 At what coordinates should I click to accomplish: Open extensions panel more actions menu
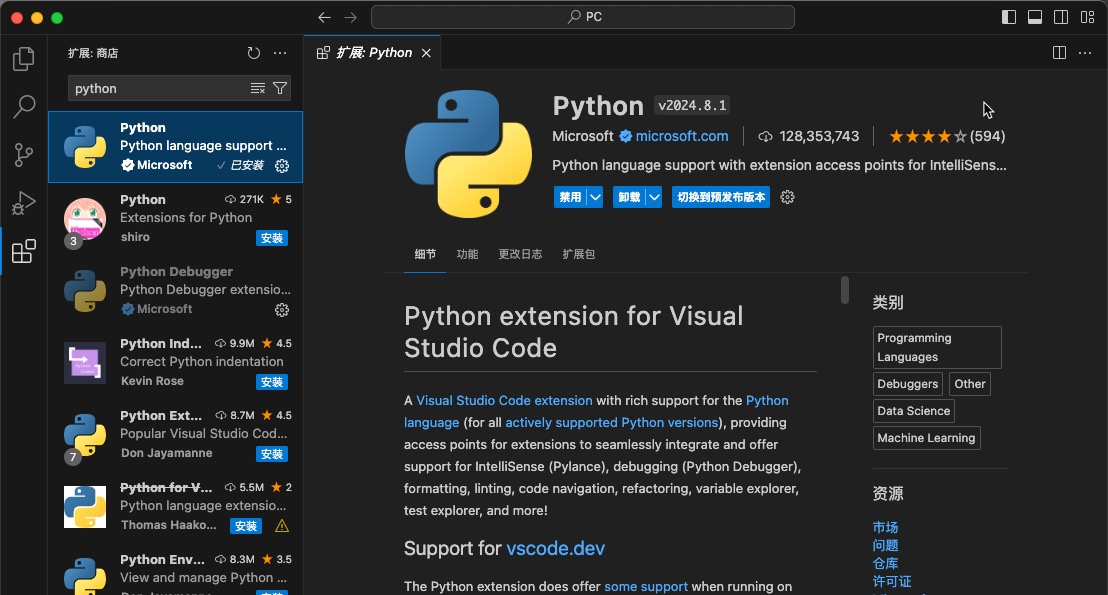tap(281, 53)
